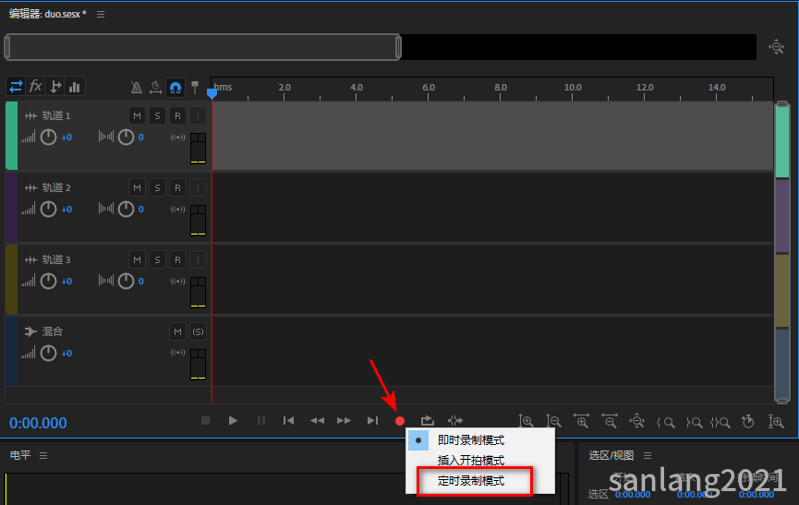The image size is (799, 505).
Task: Toggle loop playback icon
Action: [428, 420]
